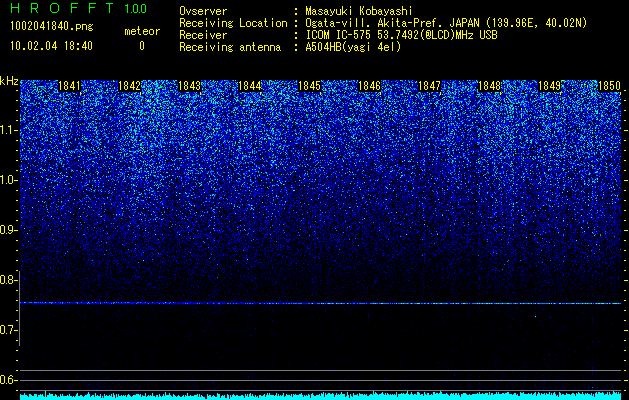Viewport: 629px width, 400px height.
Task: Click the Ovserver field label
Action: coord(203,11)
